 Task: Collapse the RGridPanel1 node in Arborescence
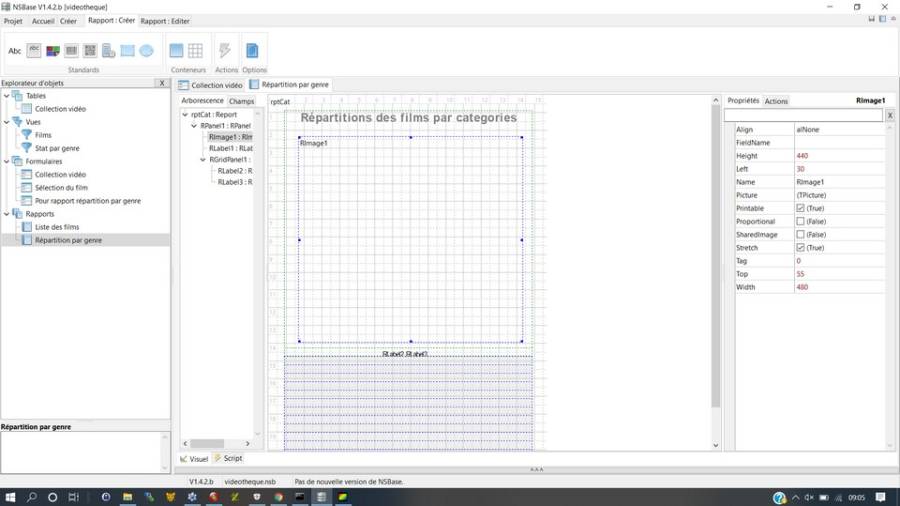203,159
